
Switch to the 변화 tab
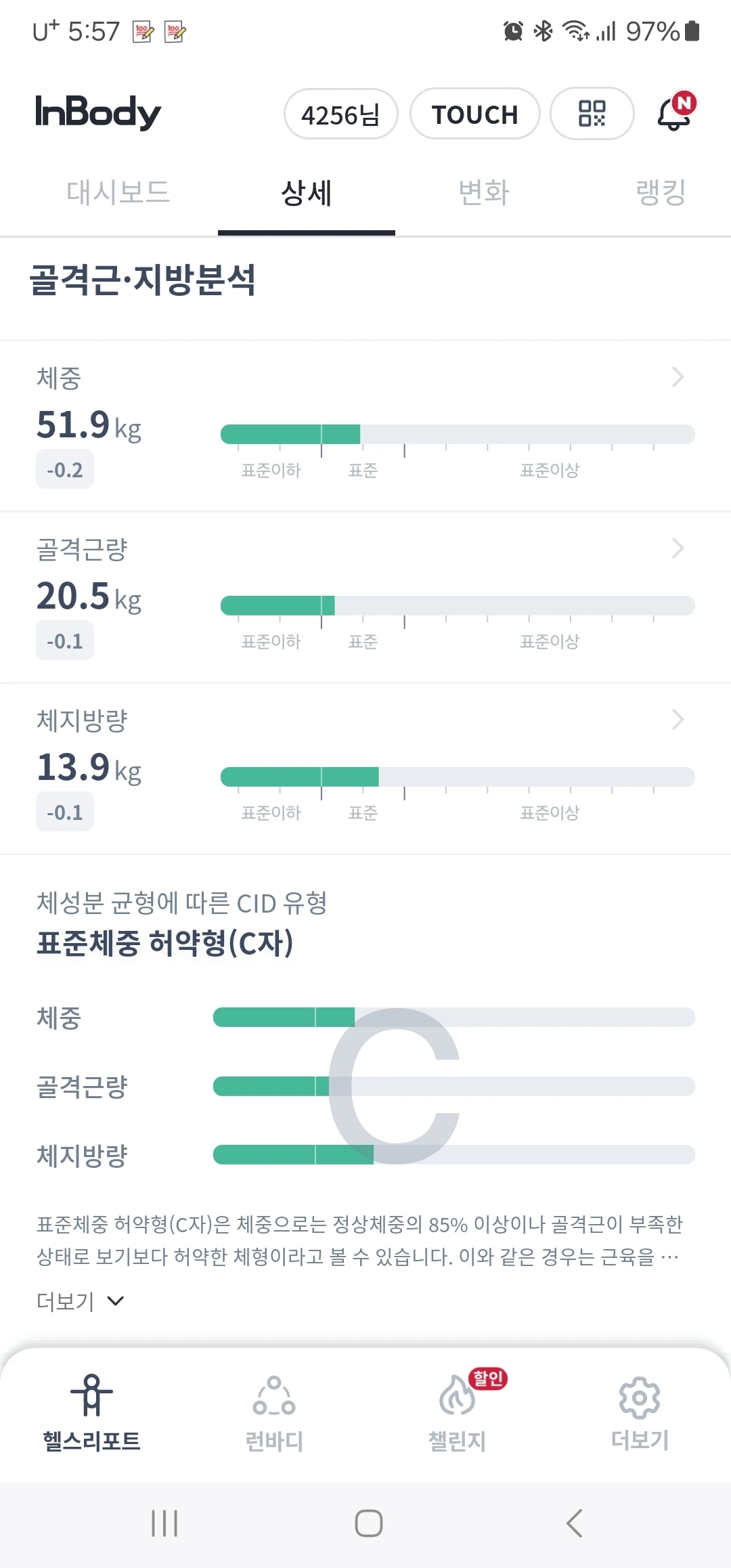[483, 193]
